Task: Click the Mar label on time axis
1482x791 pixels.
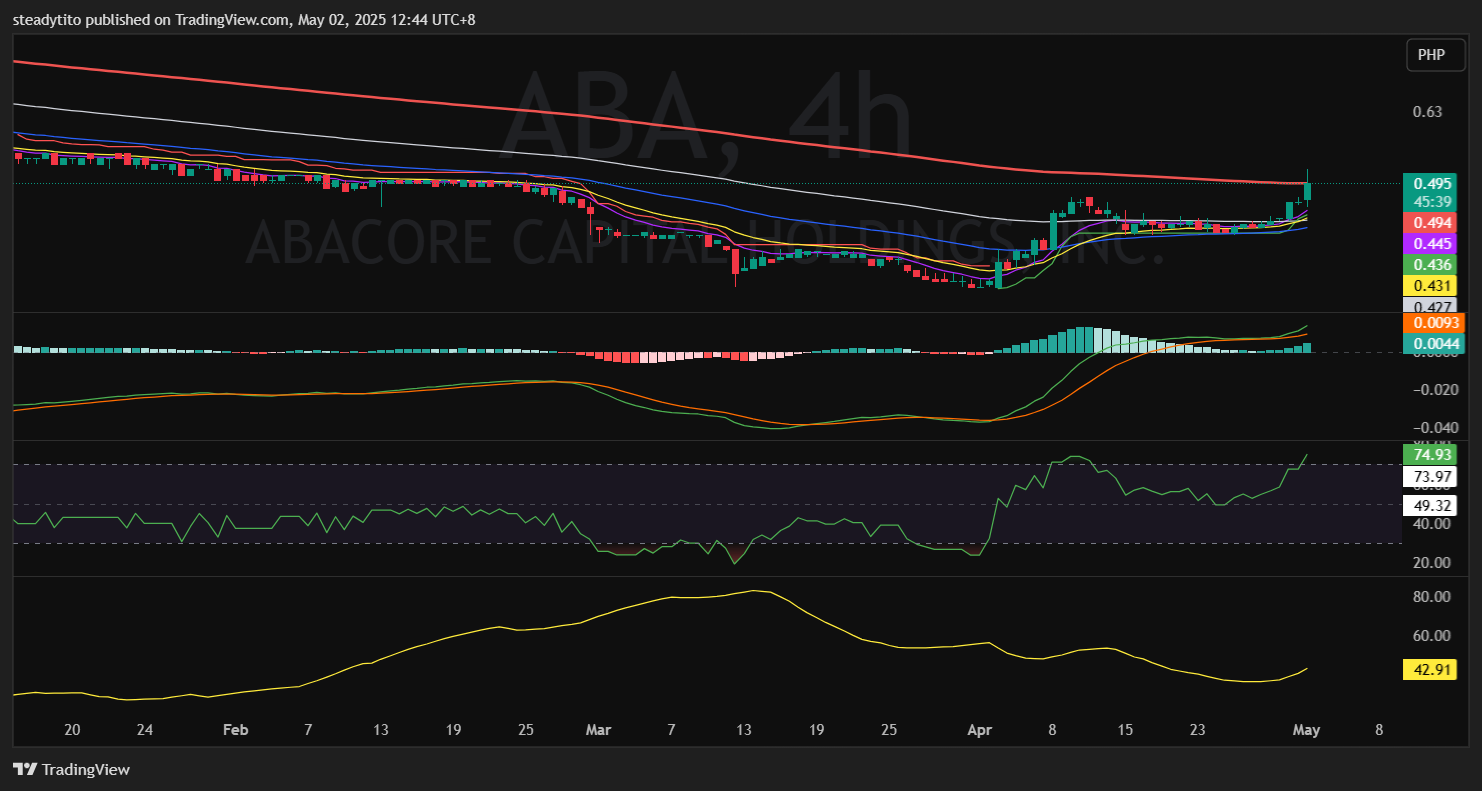Action: (598, 730)
